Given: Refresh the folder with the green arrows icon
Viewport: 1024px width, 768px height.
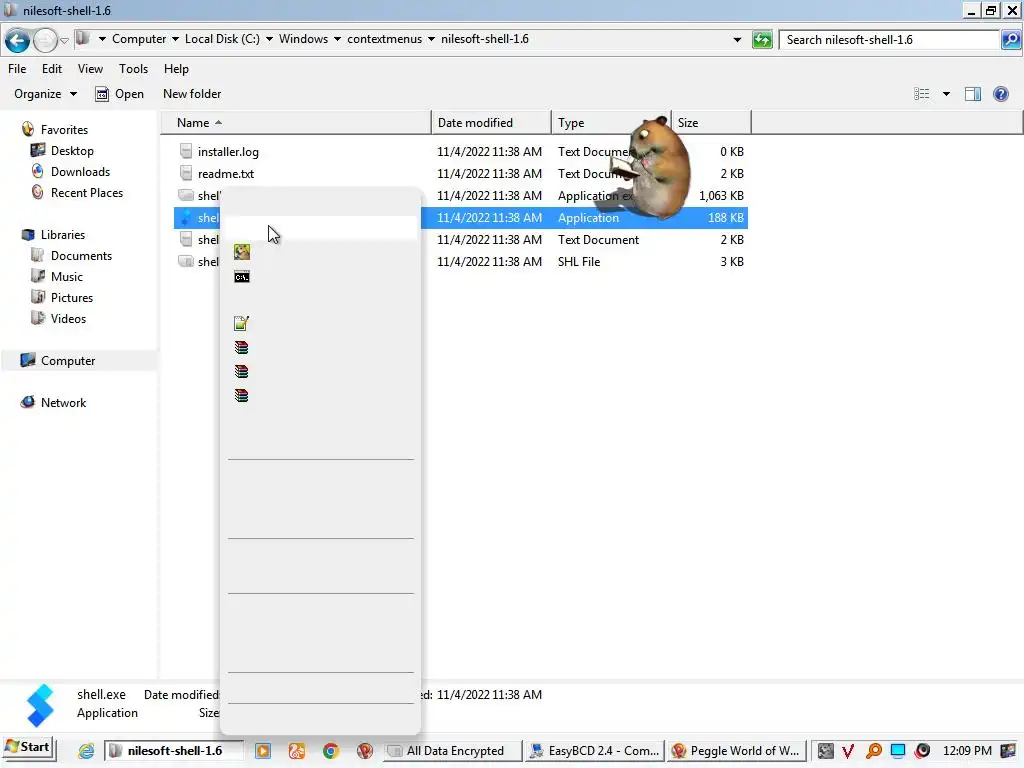Looking at the screenshot, I should coord(762,40).
